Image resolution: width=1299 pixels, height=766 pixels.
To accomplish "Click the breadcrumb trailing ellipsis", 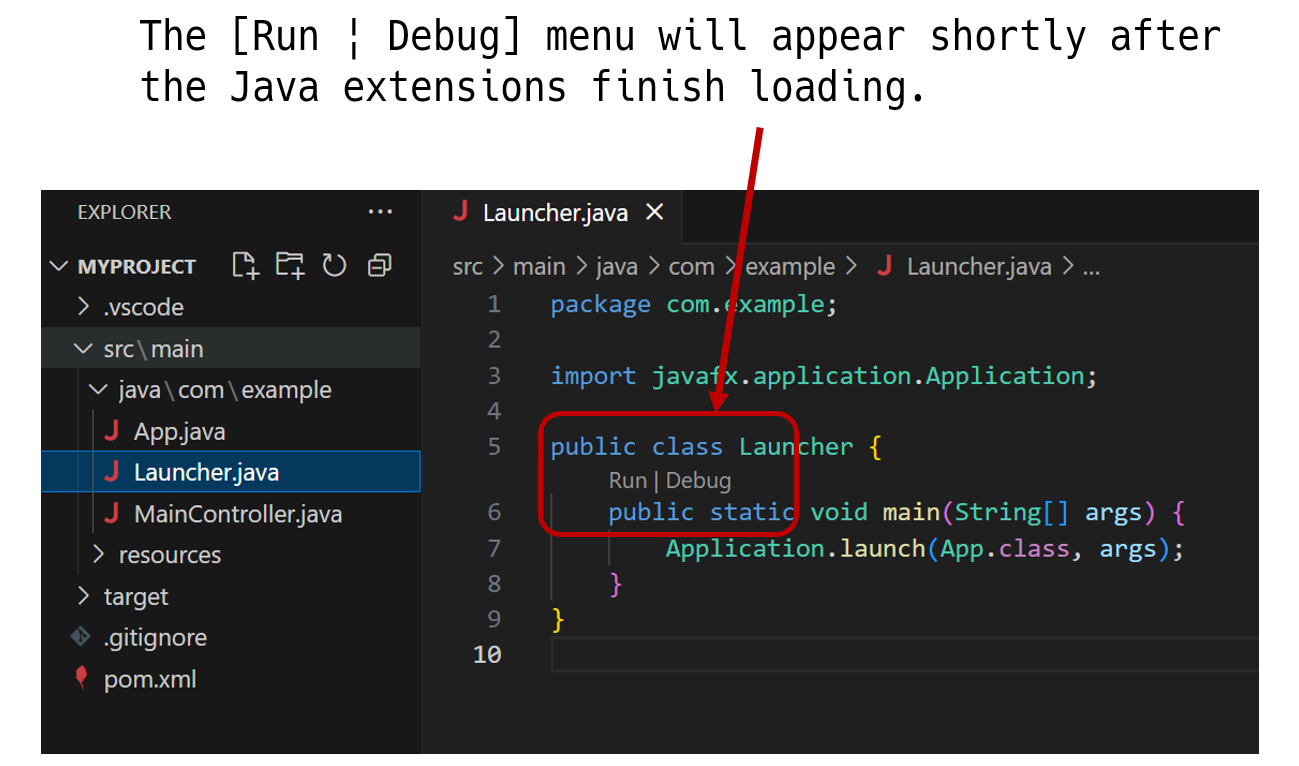I will coord(1091,268).
